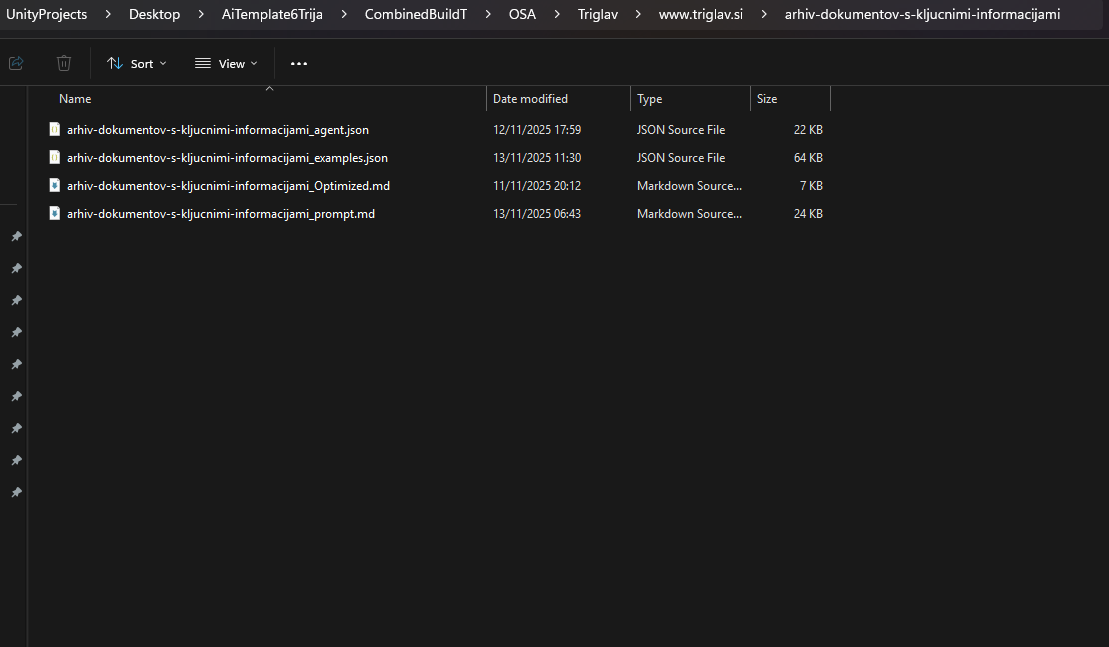
Task: Click the View layout lines icon
Action: [x=200, y=62]
